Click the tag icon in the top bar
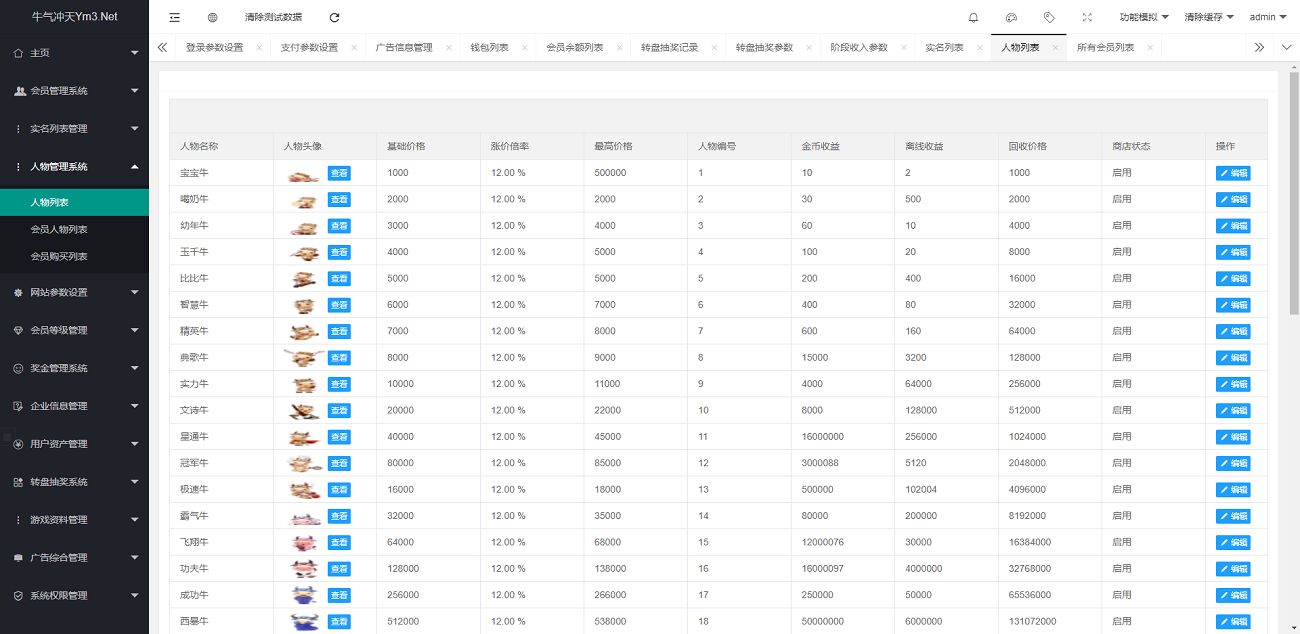This screenshot has height=634, width=1300. click(x=1049, y=17)
